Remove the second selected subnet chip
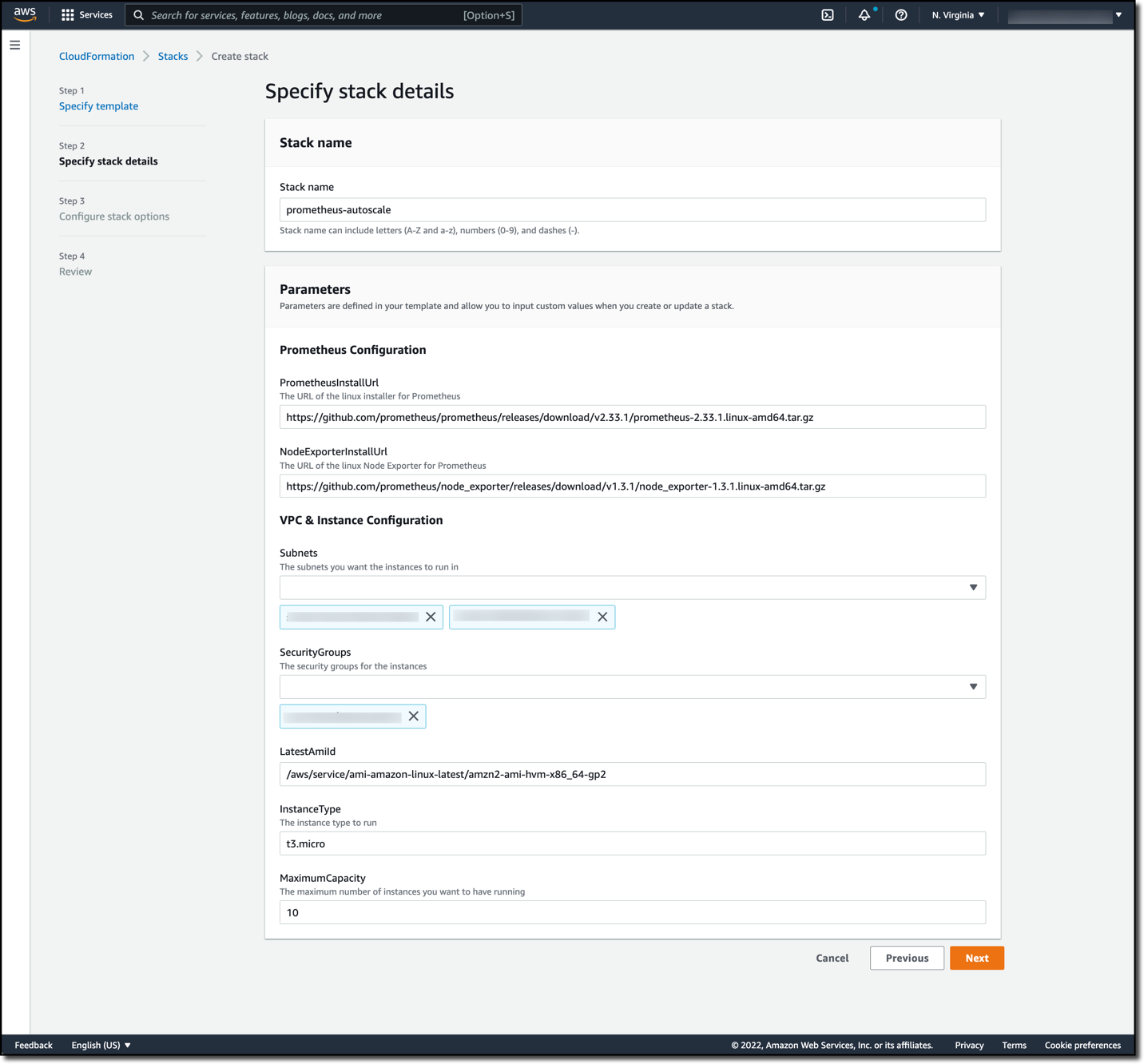1144x1064 pixels. [602, 616]
